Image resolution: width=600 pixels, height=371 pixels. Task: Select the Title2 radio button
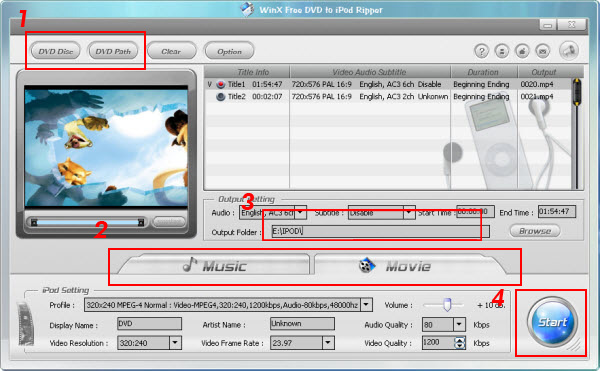pos(220,97)
